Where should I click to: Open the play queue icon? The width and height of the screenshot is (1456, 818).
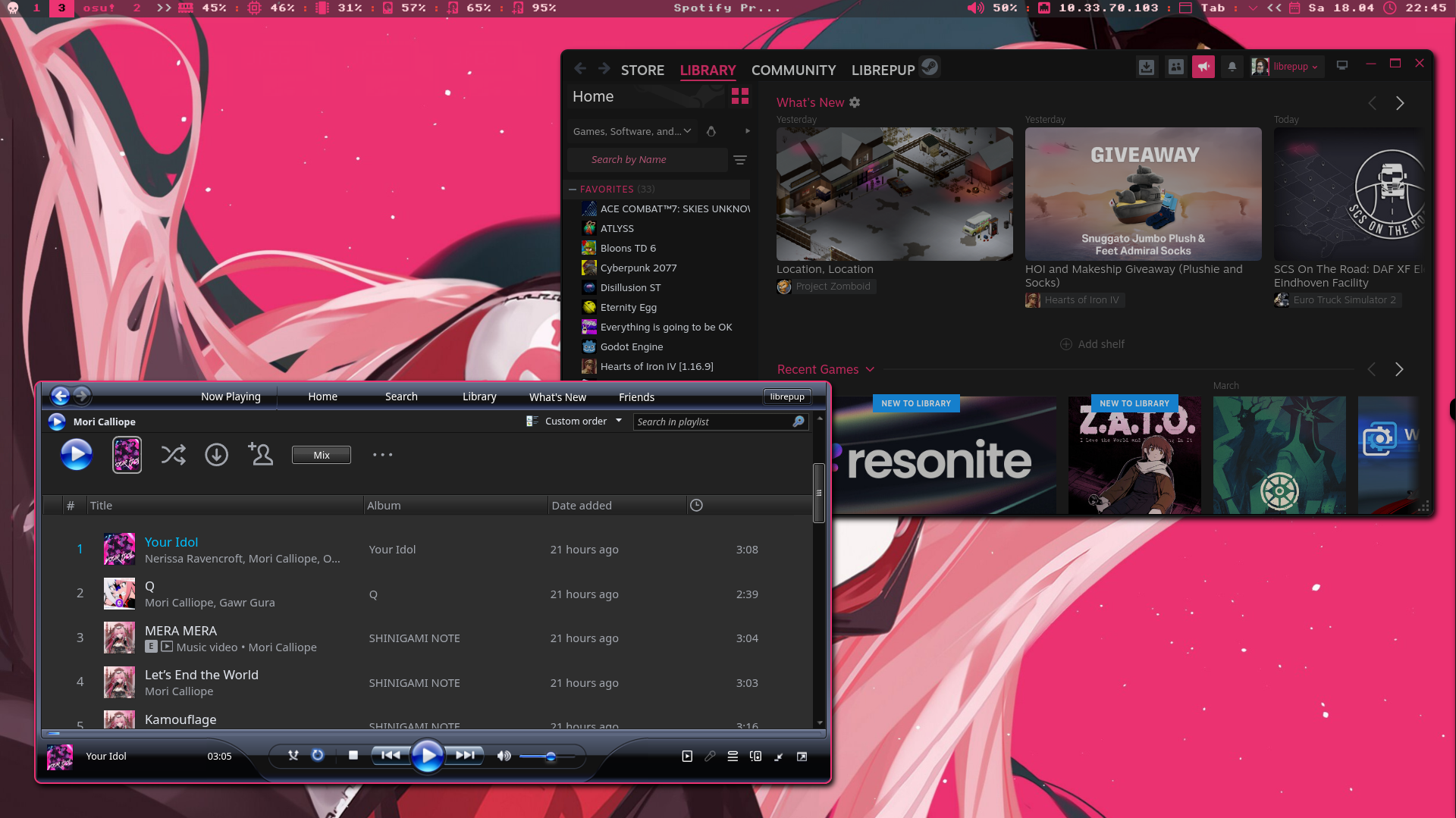(733, 756)
